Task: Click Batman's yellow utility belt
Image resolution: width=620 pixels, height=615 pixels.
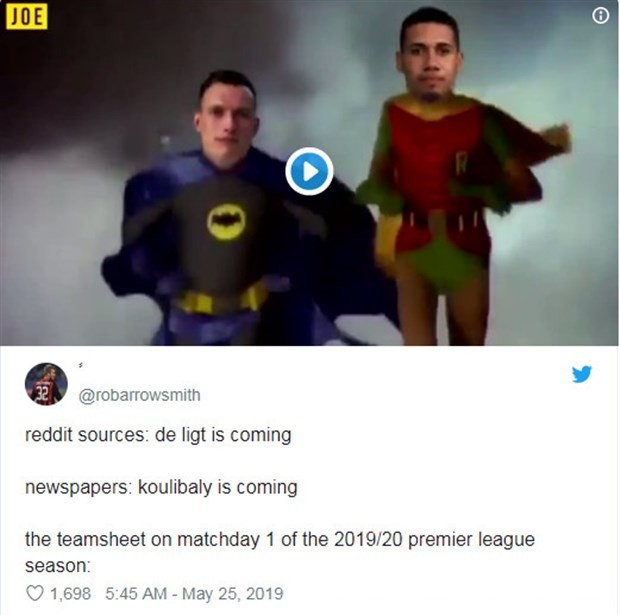Action: coord(221,301)
